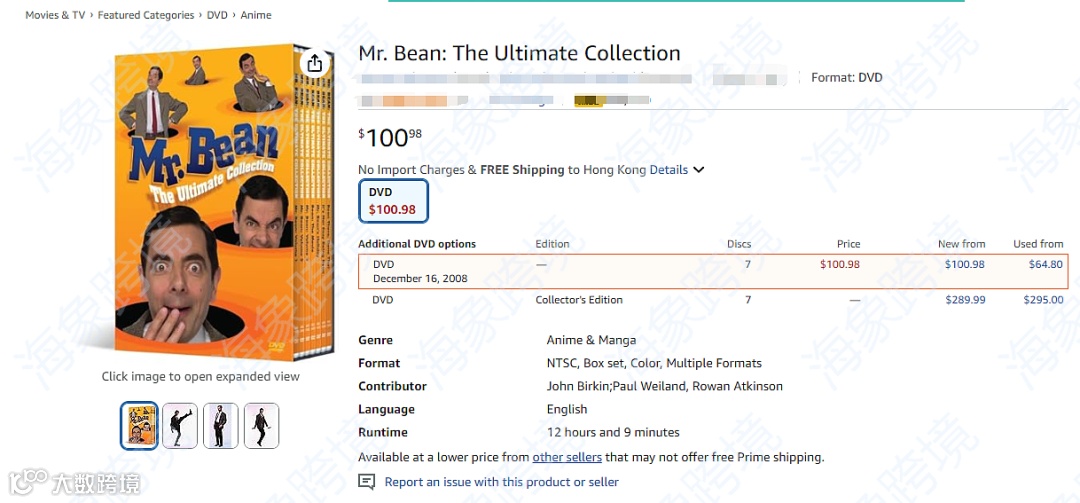The height and width of the screenshot is (503, 1080).
Task: Report an issue with this product
Action: pyautogui.click(x=501, y=482)
